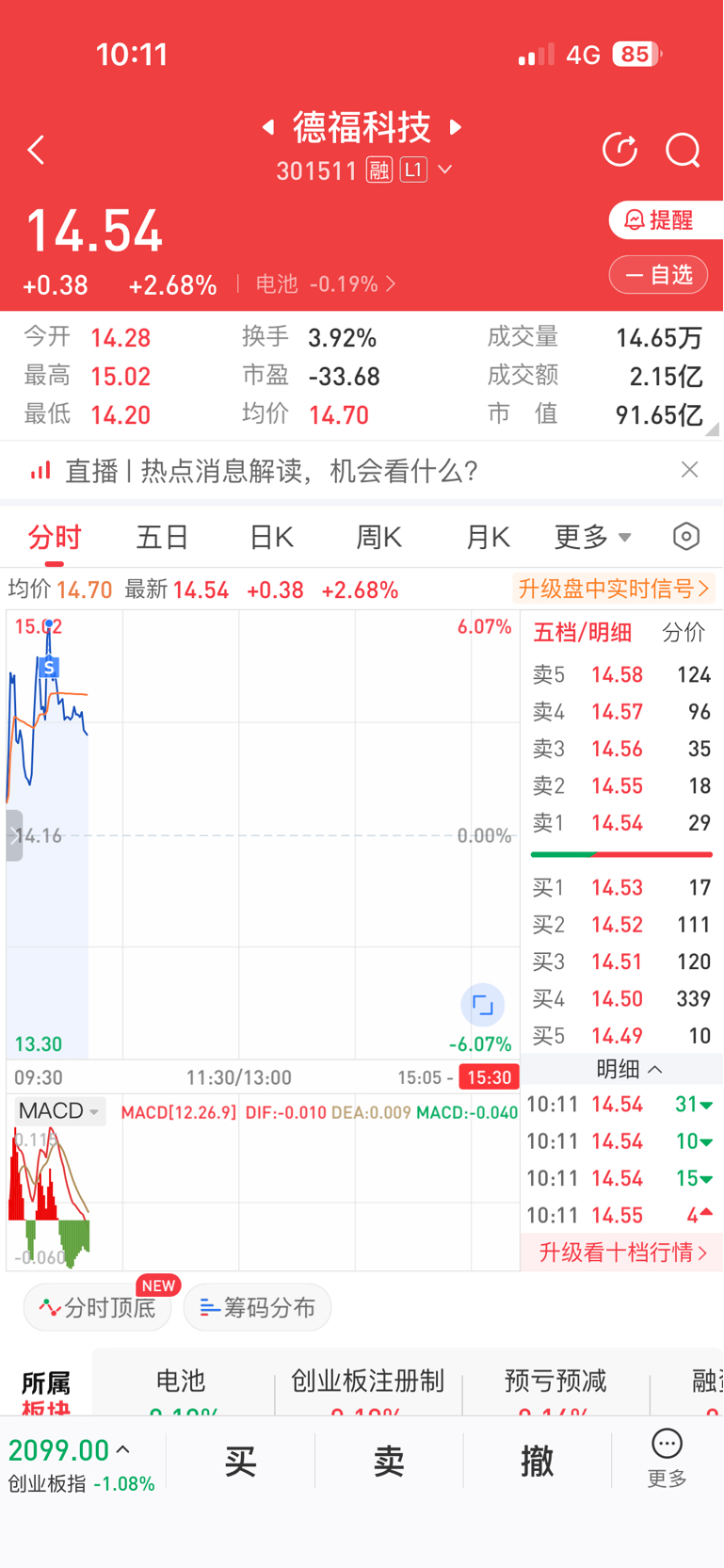
Task: Select 买4 price 14.50 row
Action: click(x=621, y=998)
